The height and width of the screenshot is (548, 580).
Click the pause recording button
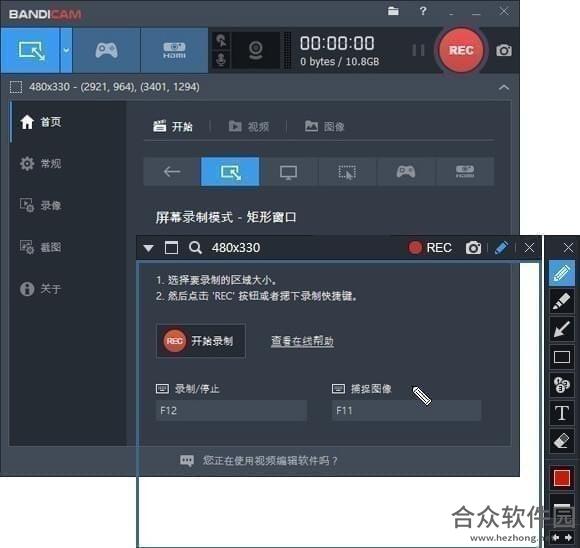pyautogui.click(x=418, y=50)
